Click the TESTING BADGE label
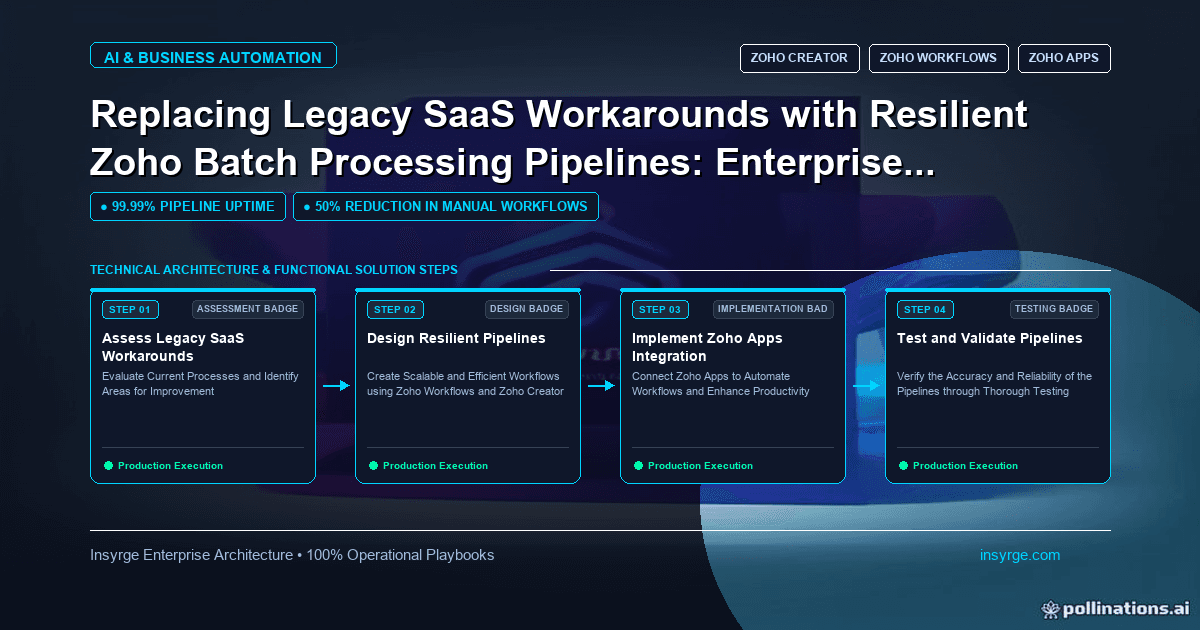Screen dimensions: 1200x630 pyautogui.click(x=1054, y=309)
